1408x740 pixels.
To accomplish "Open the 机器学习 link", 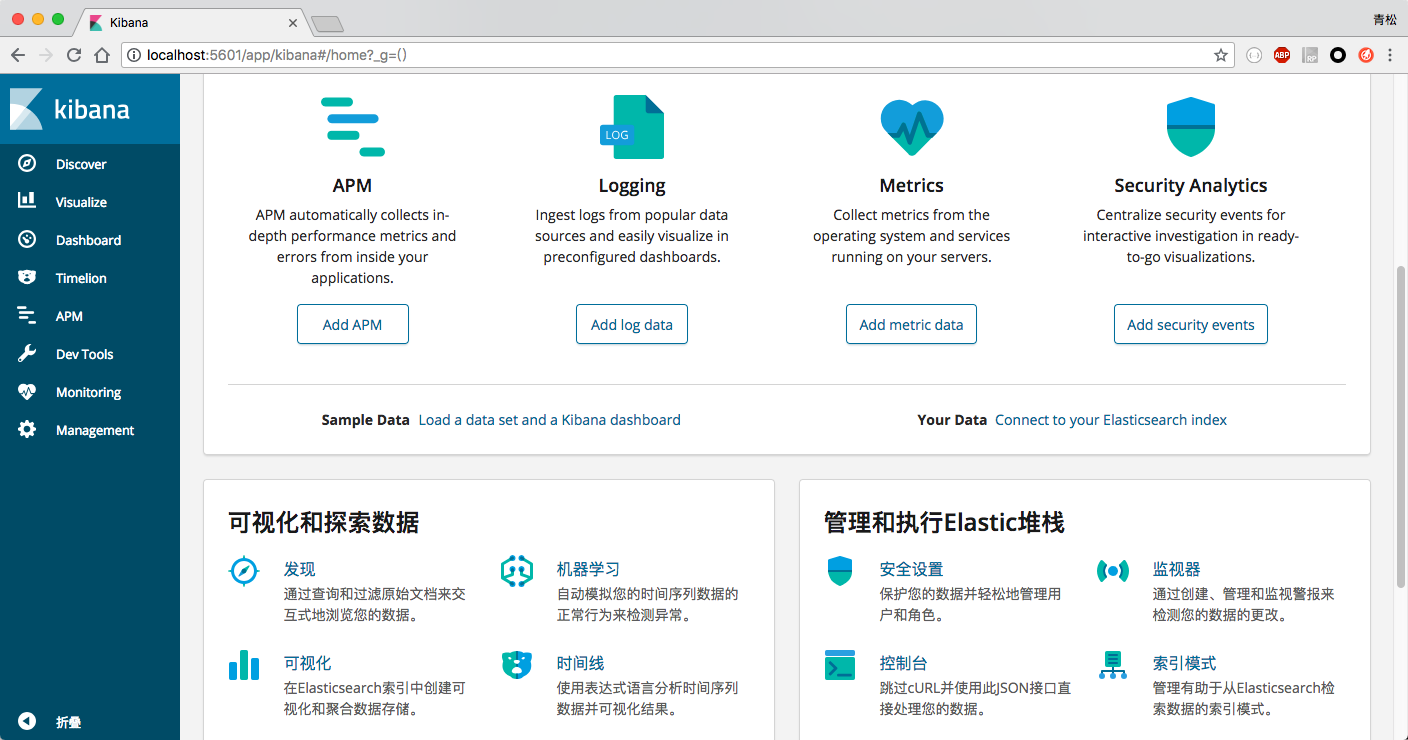I will (x=589, y=569).
